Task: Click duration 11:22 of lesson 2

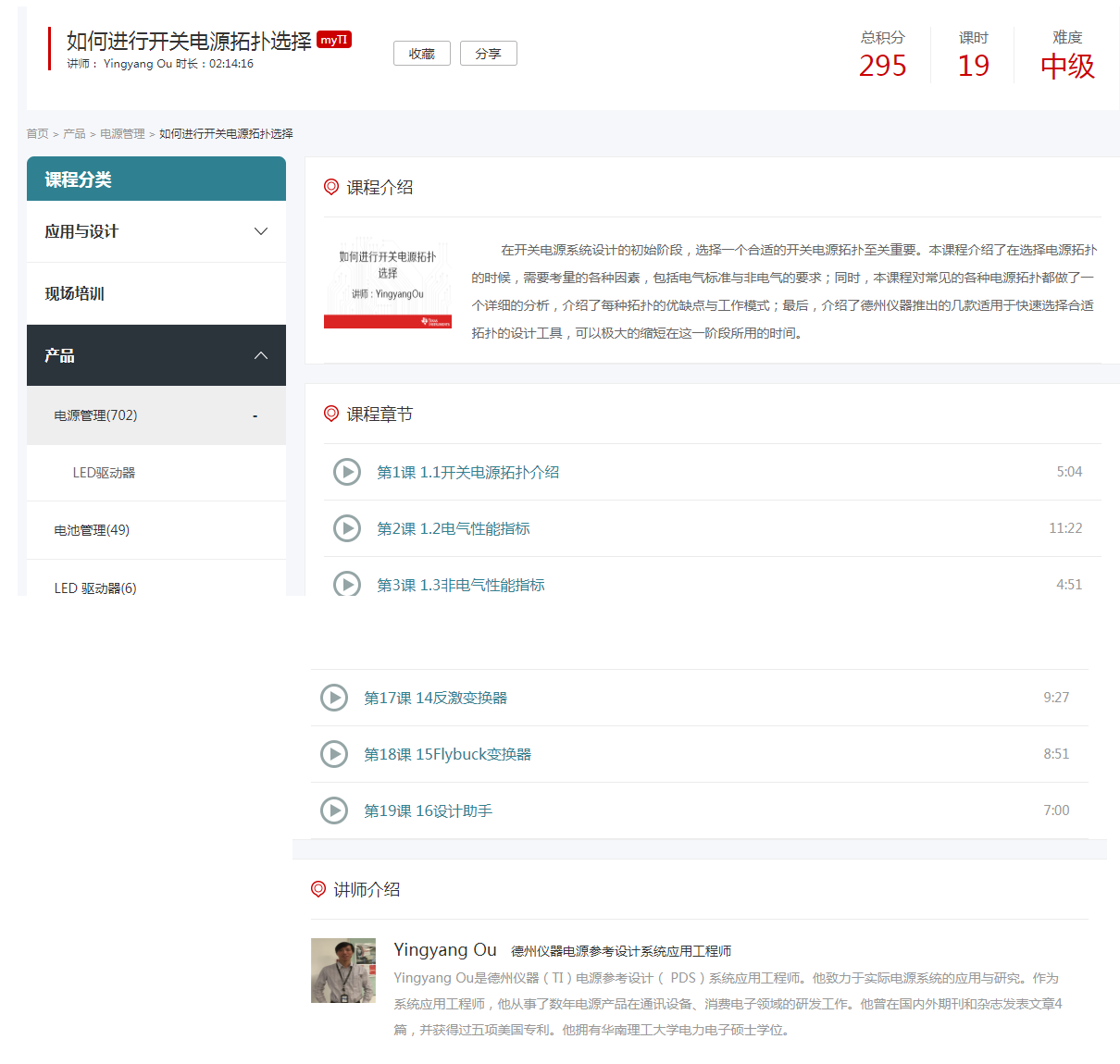Action: pyautogui.click(x=1065, y=528)
